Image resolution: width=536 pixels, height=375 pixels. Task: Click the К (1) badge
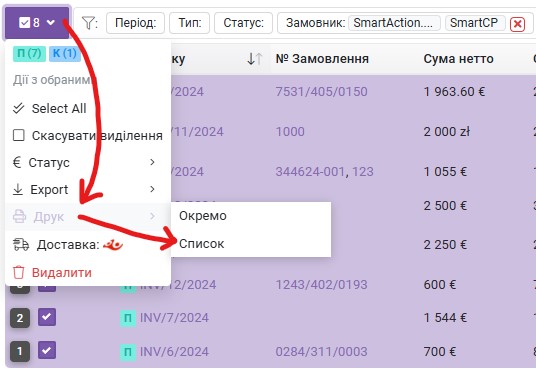[x=65, y=53]
